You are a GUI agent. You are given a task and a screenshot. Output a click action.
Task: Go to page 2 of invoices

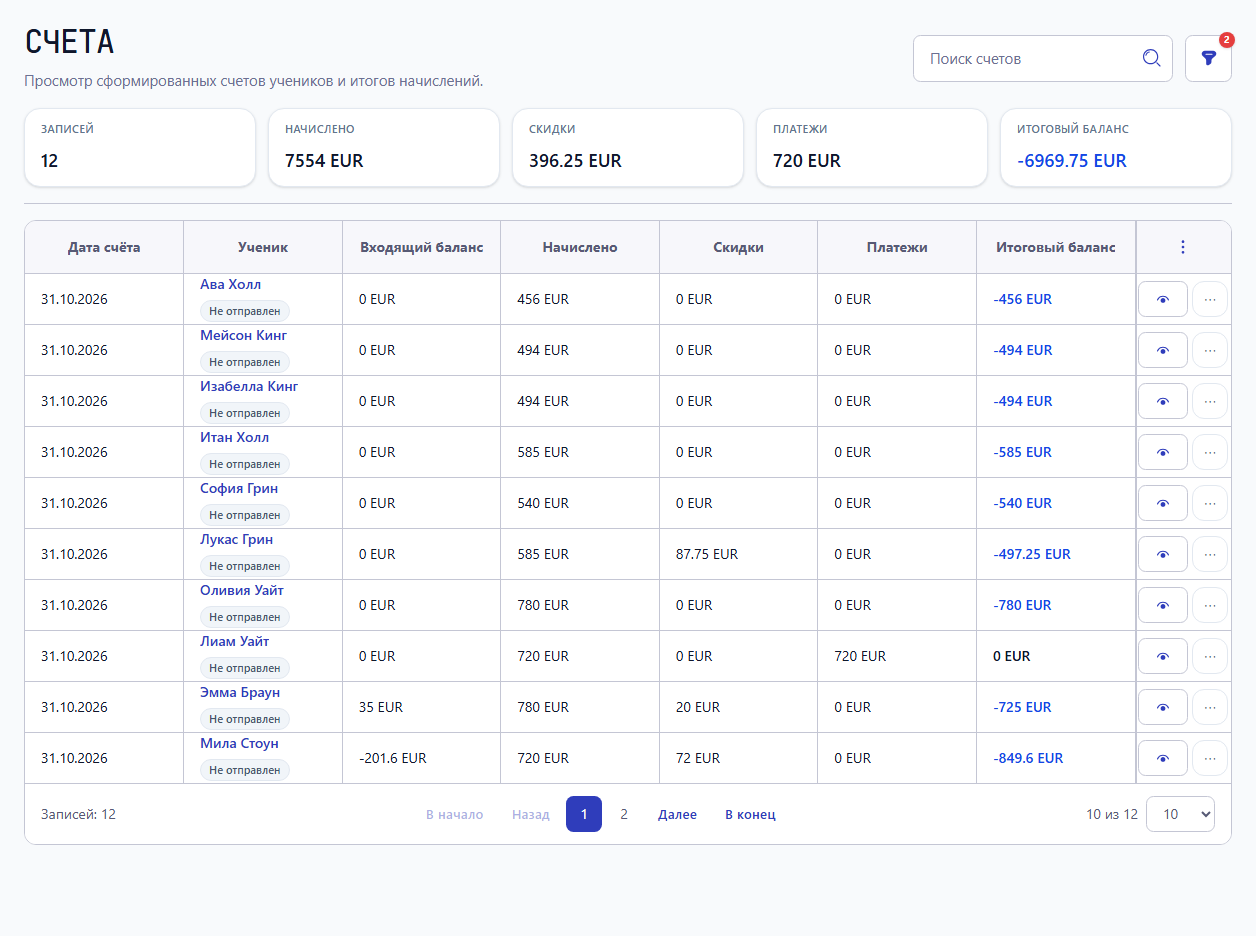point(624,814)
